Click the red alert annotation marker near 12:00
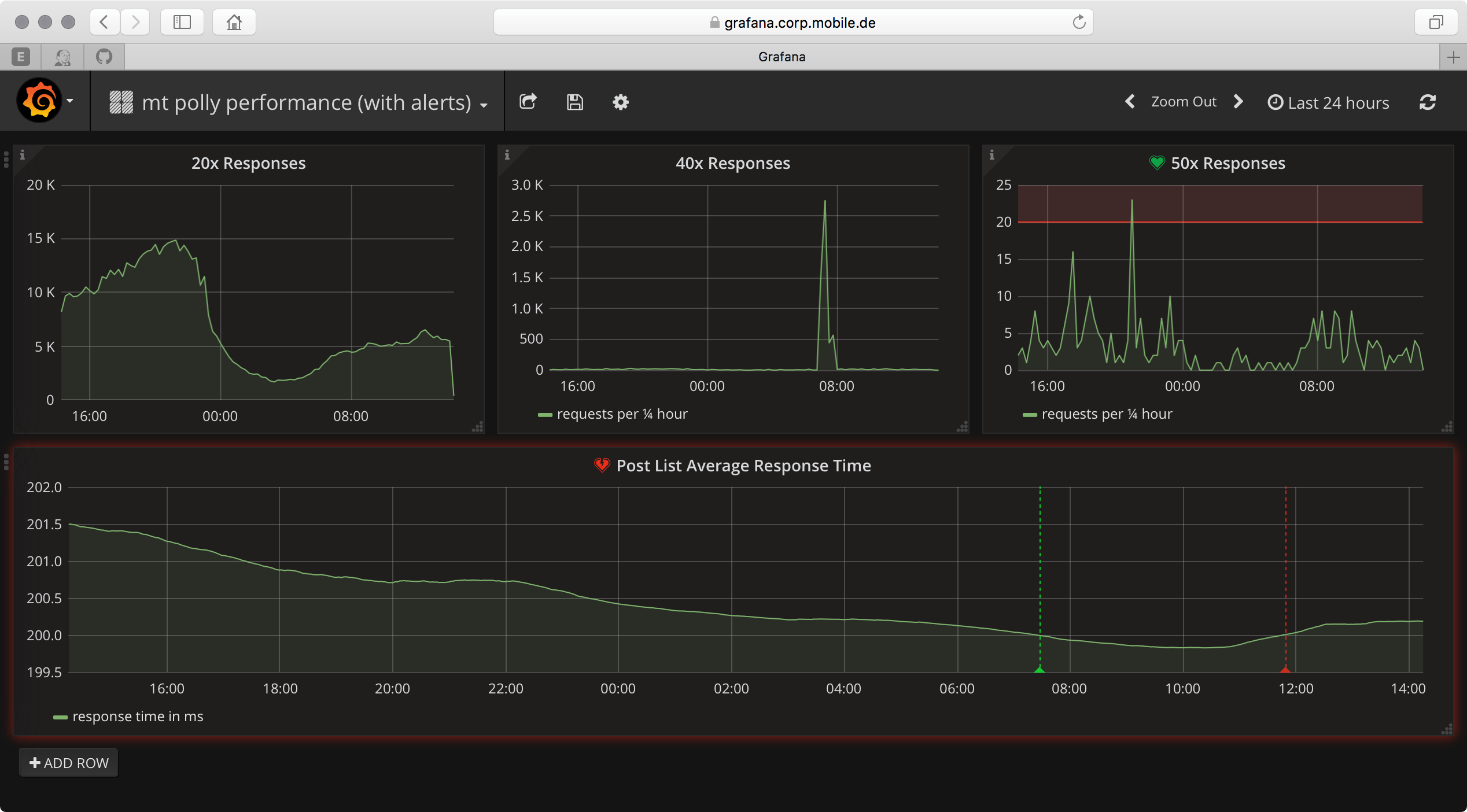Viewport: 1467px width, 812px height. [1285, 670]
